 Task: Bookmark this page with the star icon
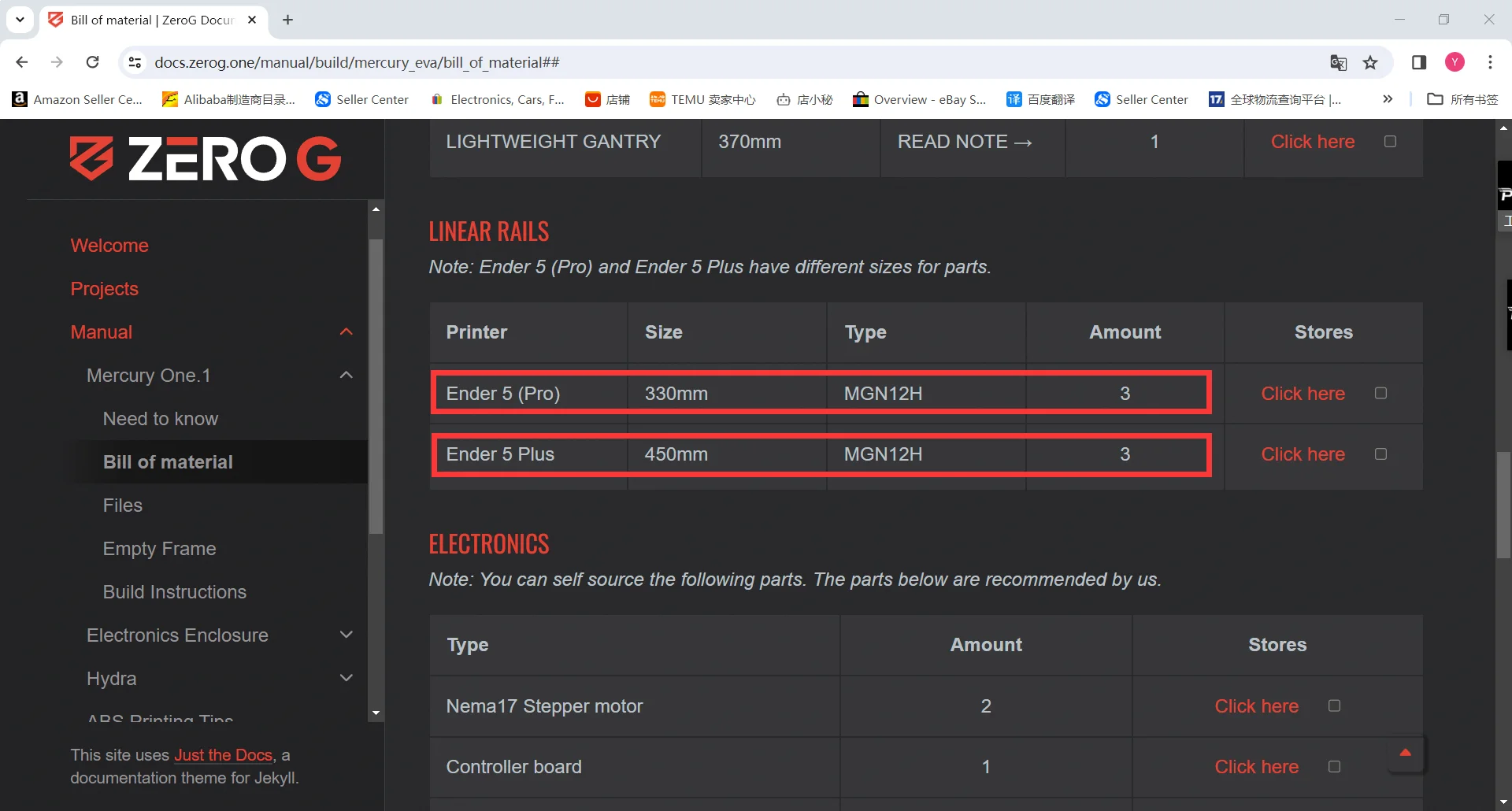point(1371,62)
